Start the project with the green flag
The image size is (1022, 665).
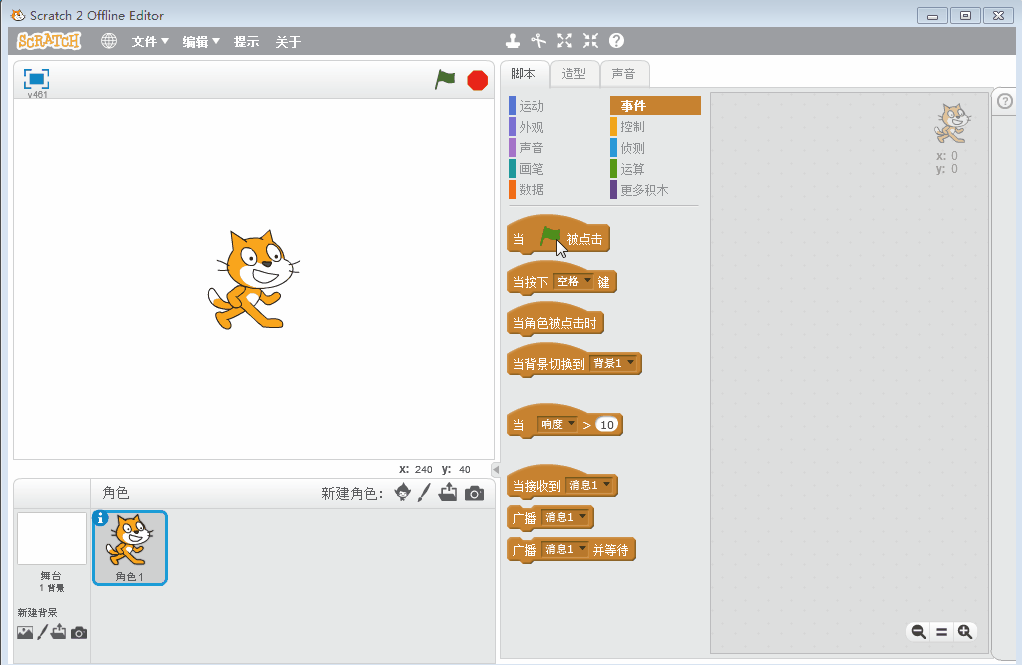[x=445, y=80]
